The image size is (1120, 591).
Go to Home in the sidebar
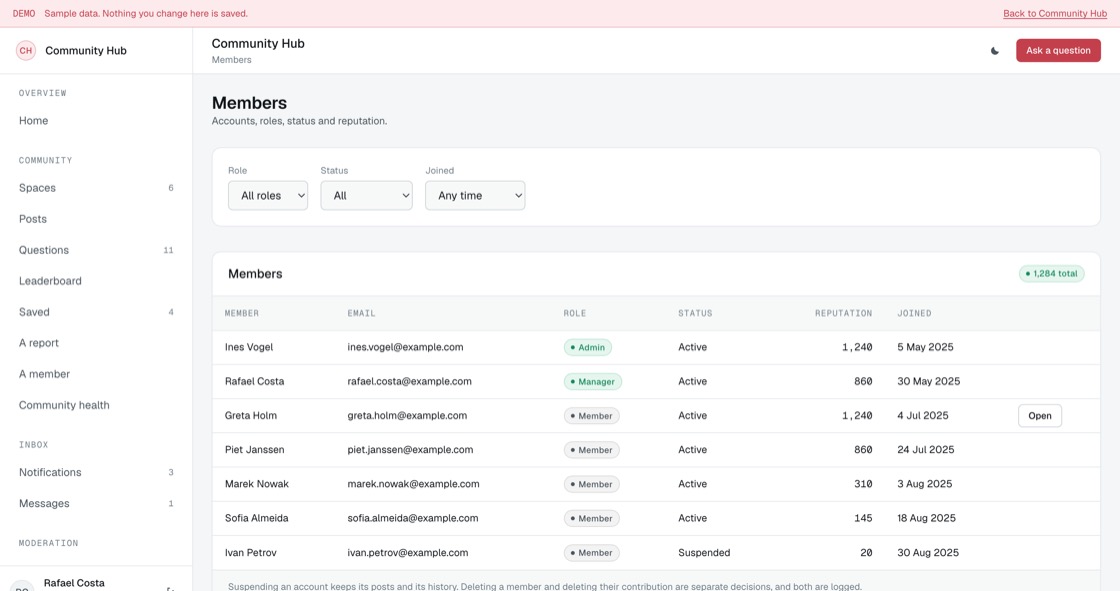point(96,121)
